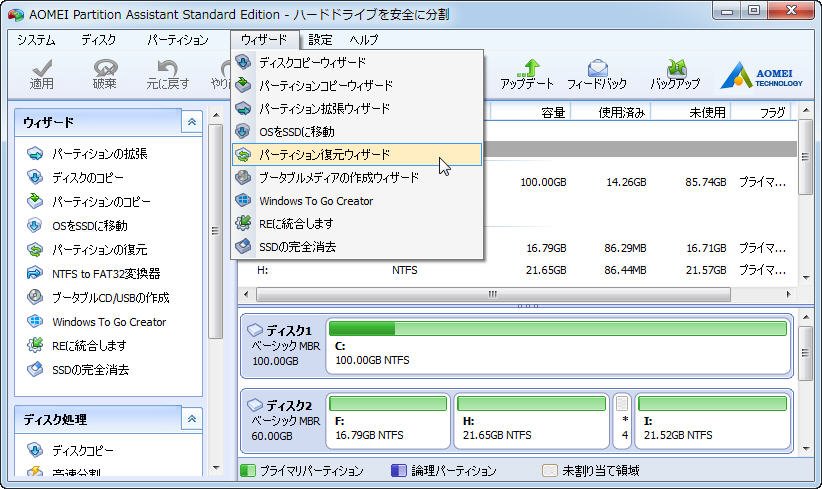Screen dimensions: 822x489
Task: Select the H: 21.65GB NTFS partition block
Action: click(532, 421)
